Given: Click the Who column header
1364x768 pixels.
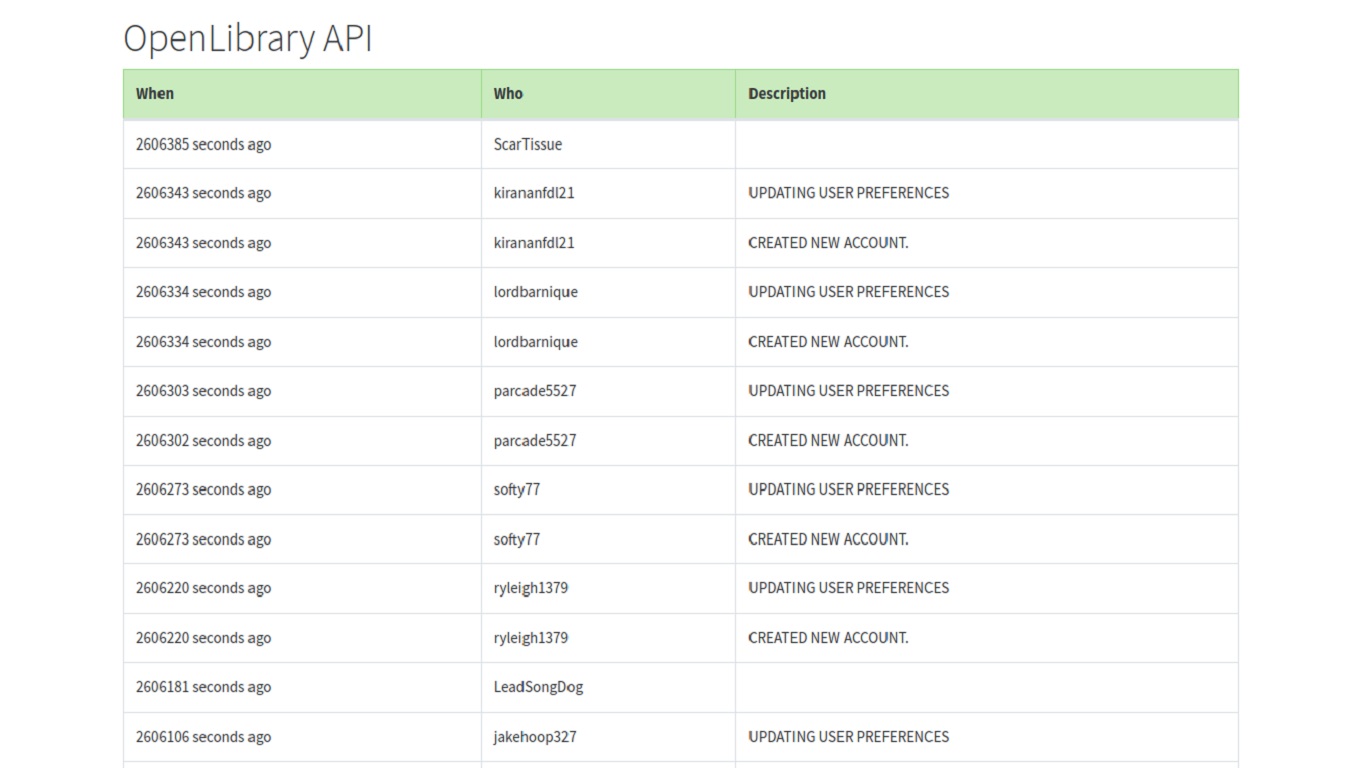Looking at the screenshot, I should click(508, 94).
